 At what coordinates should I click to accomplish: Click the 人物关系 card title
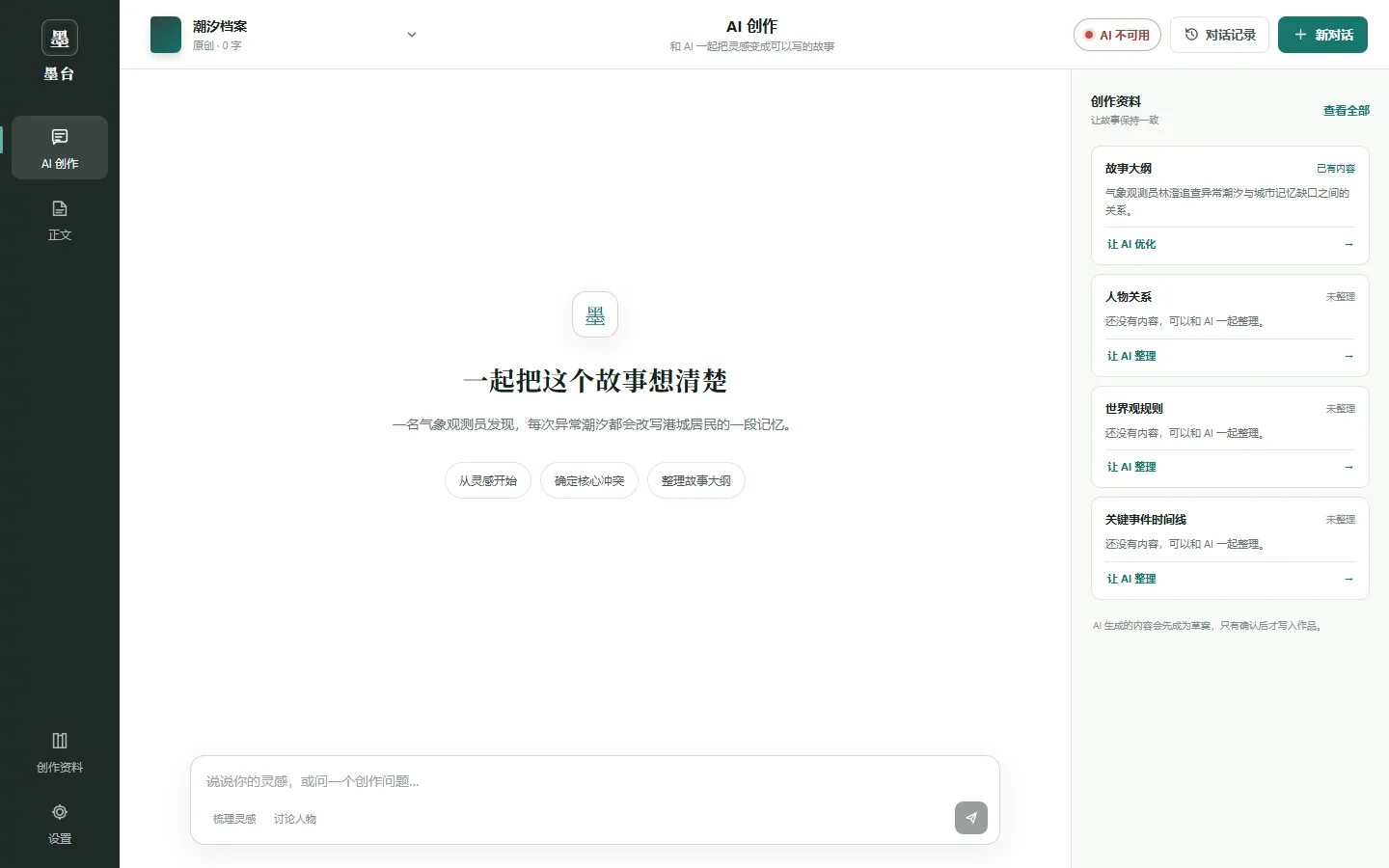click(1129, 297)
